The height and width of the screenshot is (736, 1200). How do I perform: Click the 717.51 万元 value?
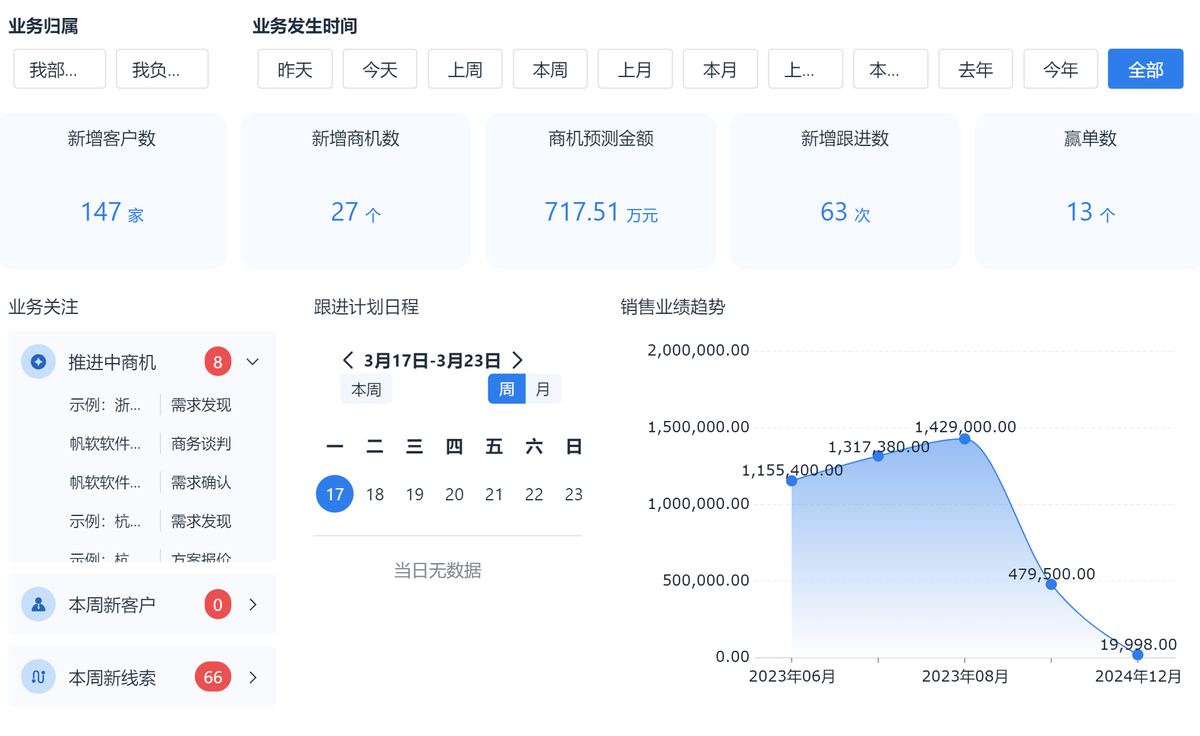[601, 212]
